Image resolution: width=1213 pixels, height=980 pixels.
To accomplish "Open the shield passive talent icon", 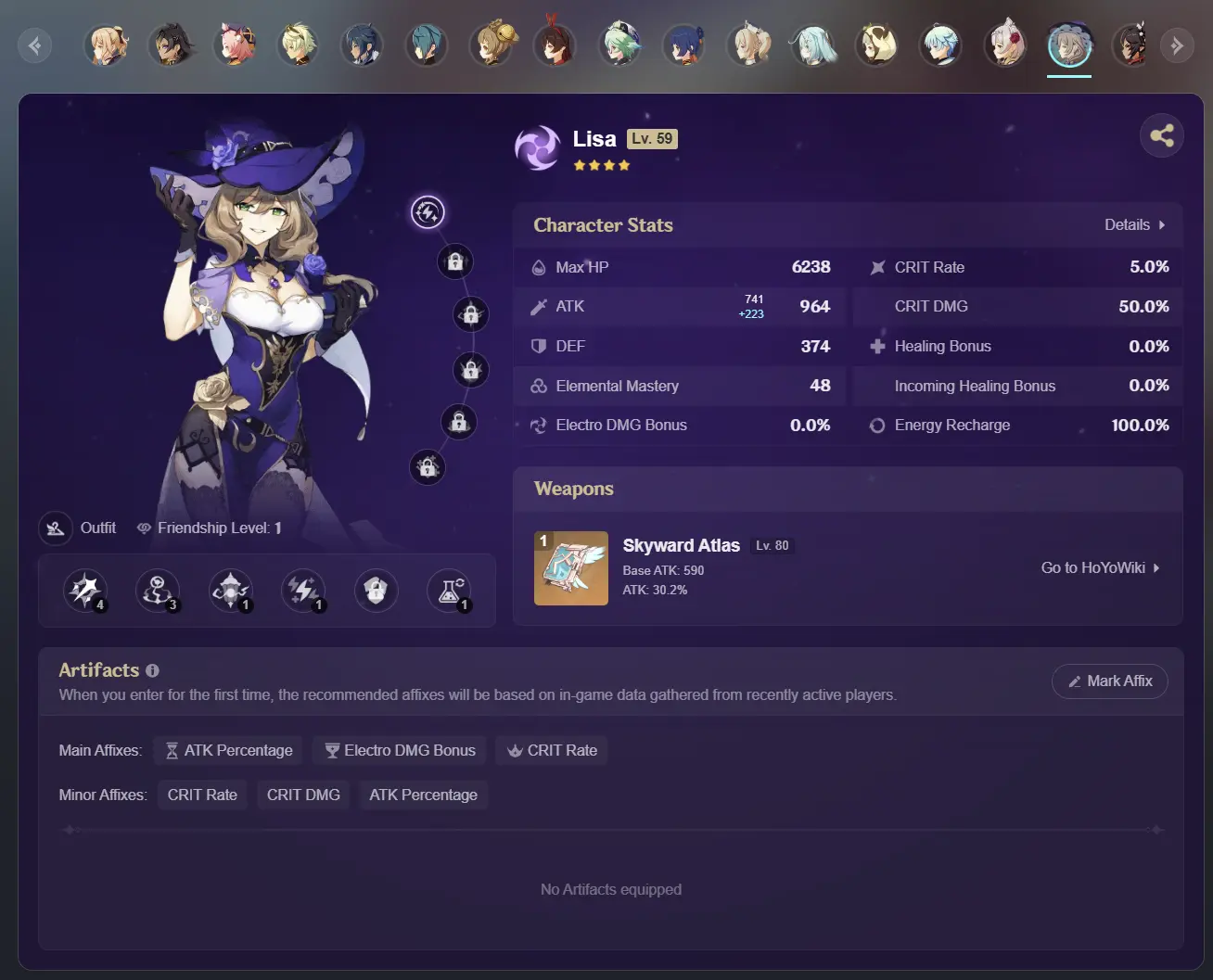I will [x=376, y=591].
